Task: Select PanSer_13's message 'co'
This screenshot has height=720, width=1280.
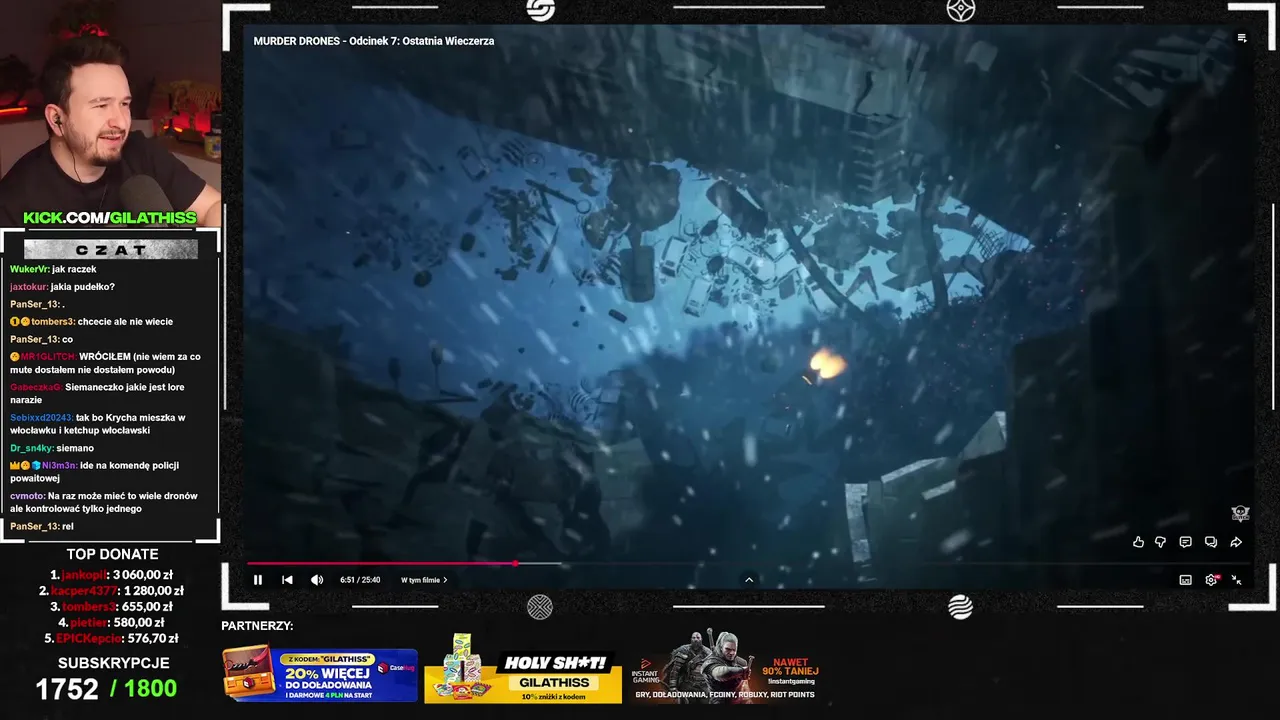Action: 41,340
